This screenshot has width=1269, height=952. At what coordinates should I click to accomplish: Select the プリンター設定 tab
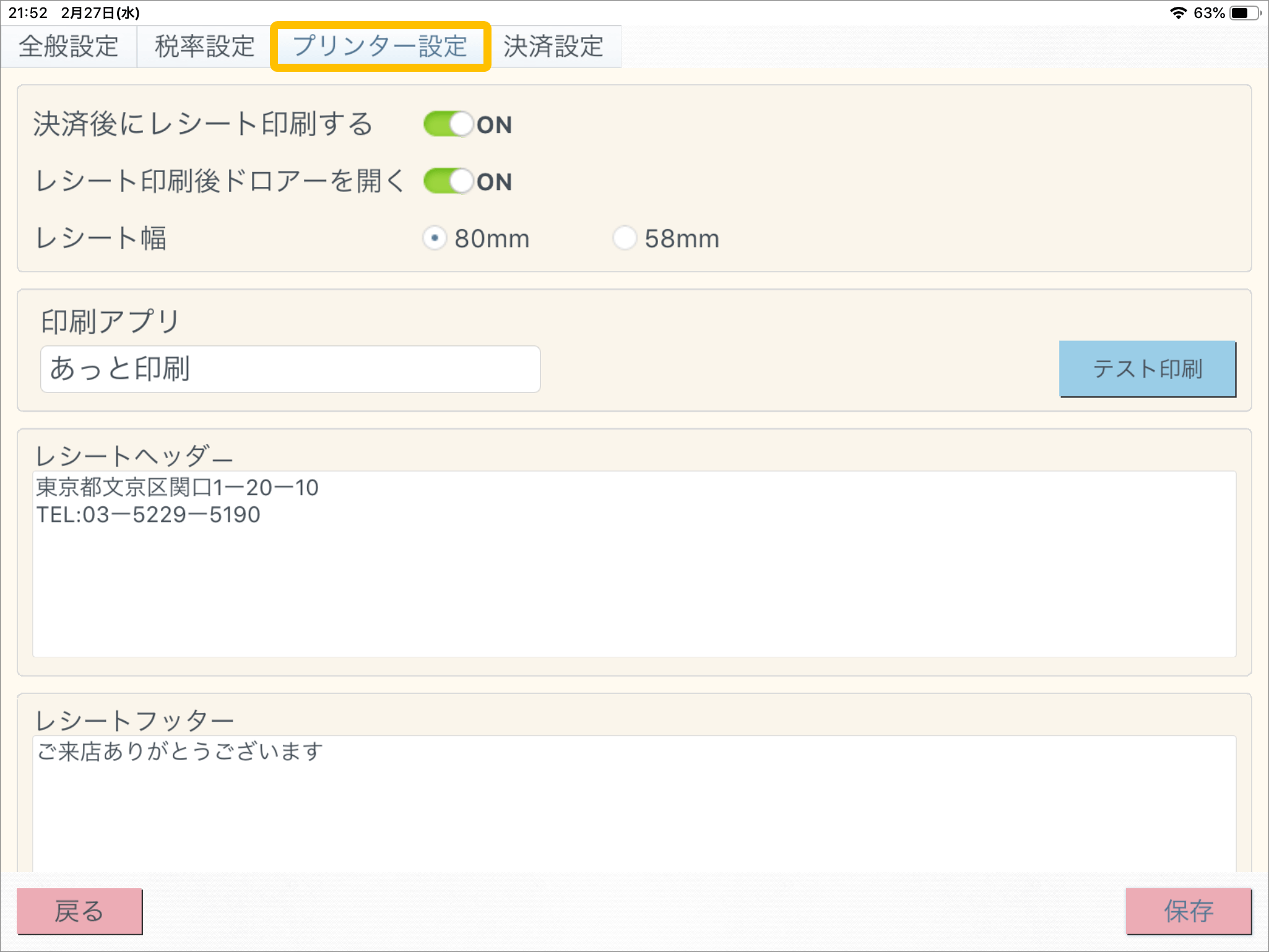click(x=380, y=46)
